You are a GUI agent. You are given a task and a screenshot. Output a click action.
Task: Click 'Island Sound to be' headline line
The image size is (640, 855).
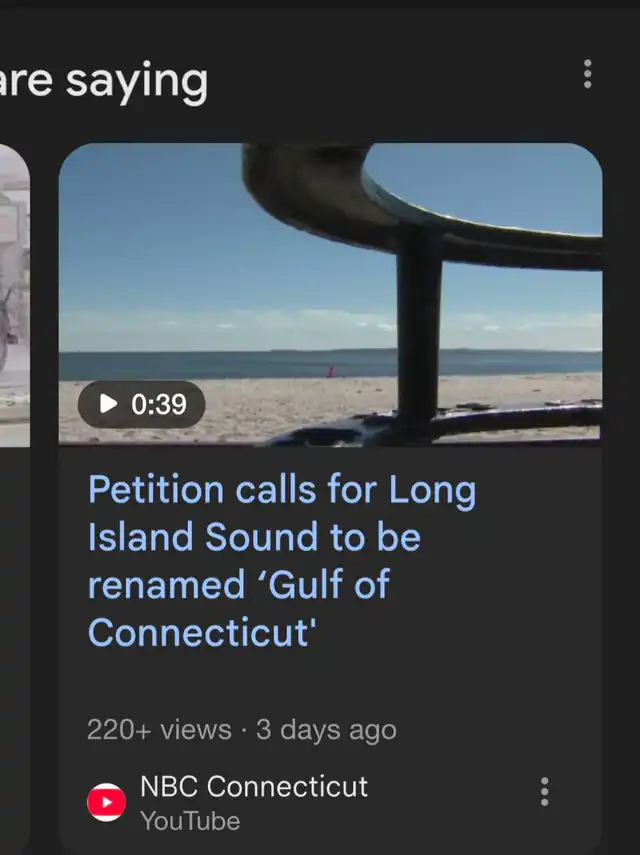point(254,538)
